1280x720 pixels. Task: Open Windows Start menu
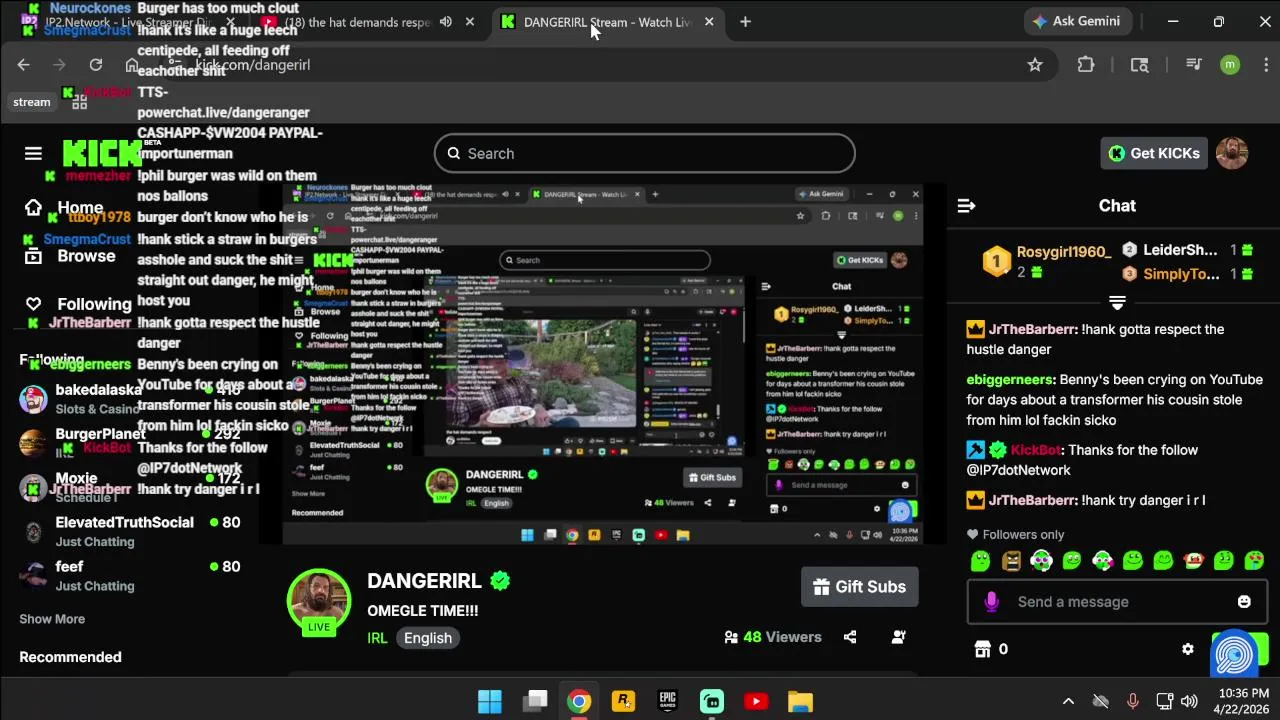(x=490, y=702)
